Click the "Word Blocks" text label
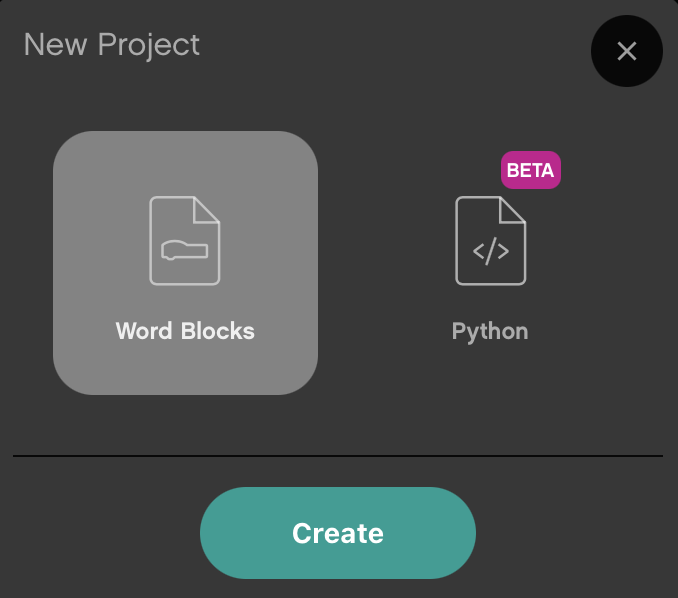 click(185, 331)
